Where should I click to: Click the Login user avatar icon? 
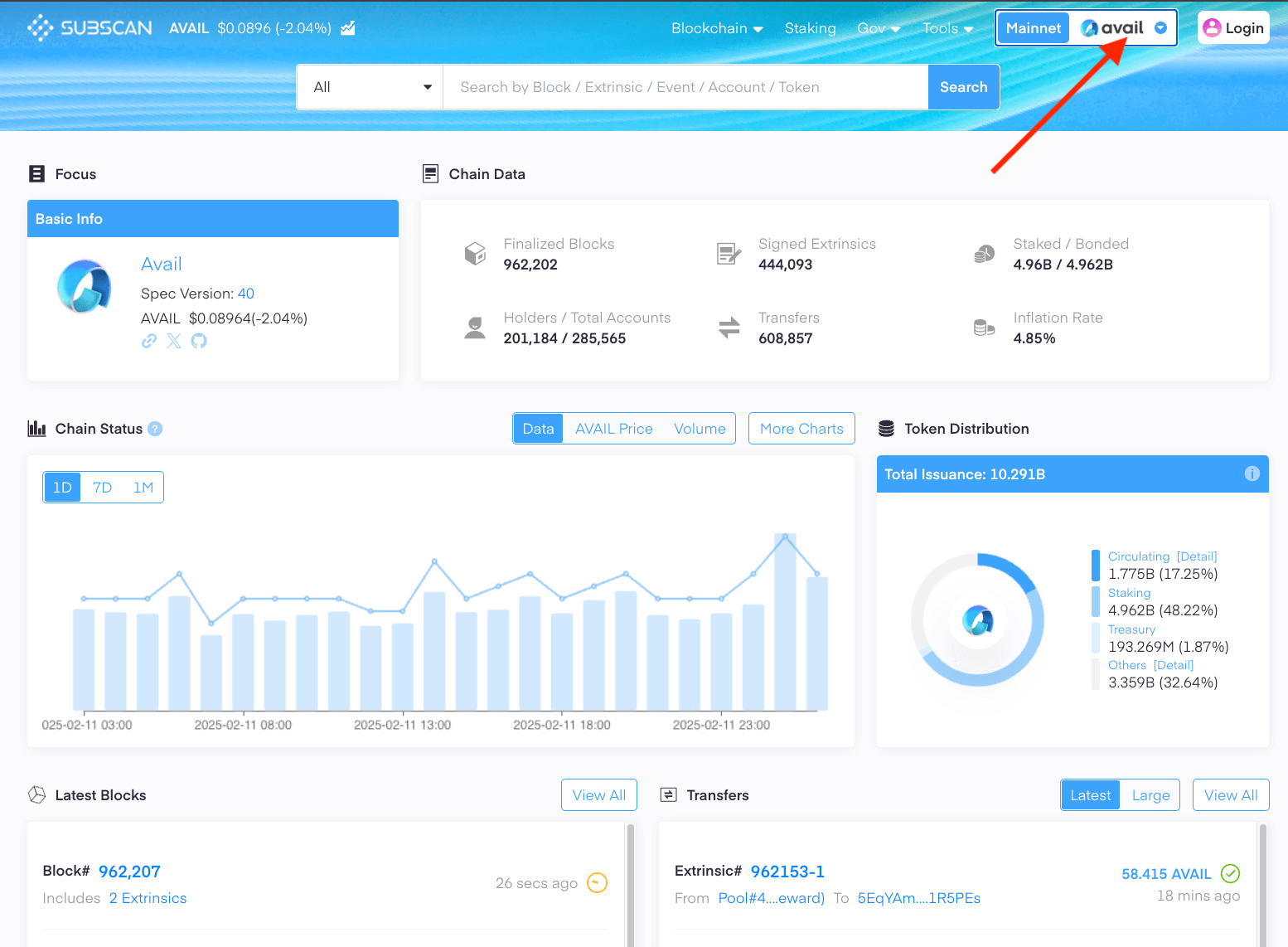tap(1212, 28)
